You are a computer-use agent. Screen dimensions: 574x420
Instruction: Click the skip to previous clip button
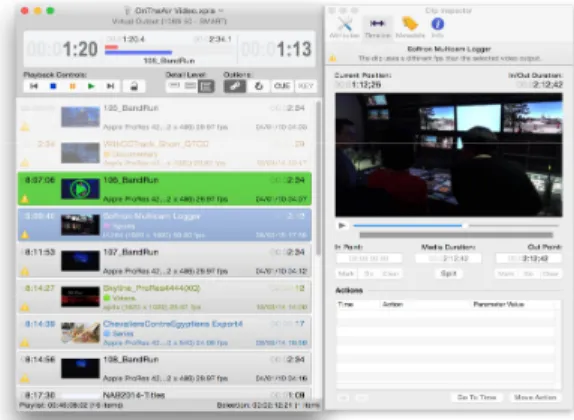(x=34, y=86)
